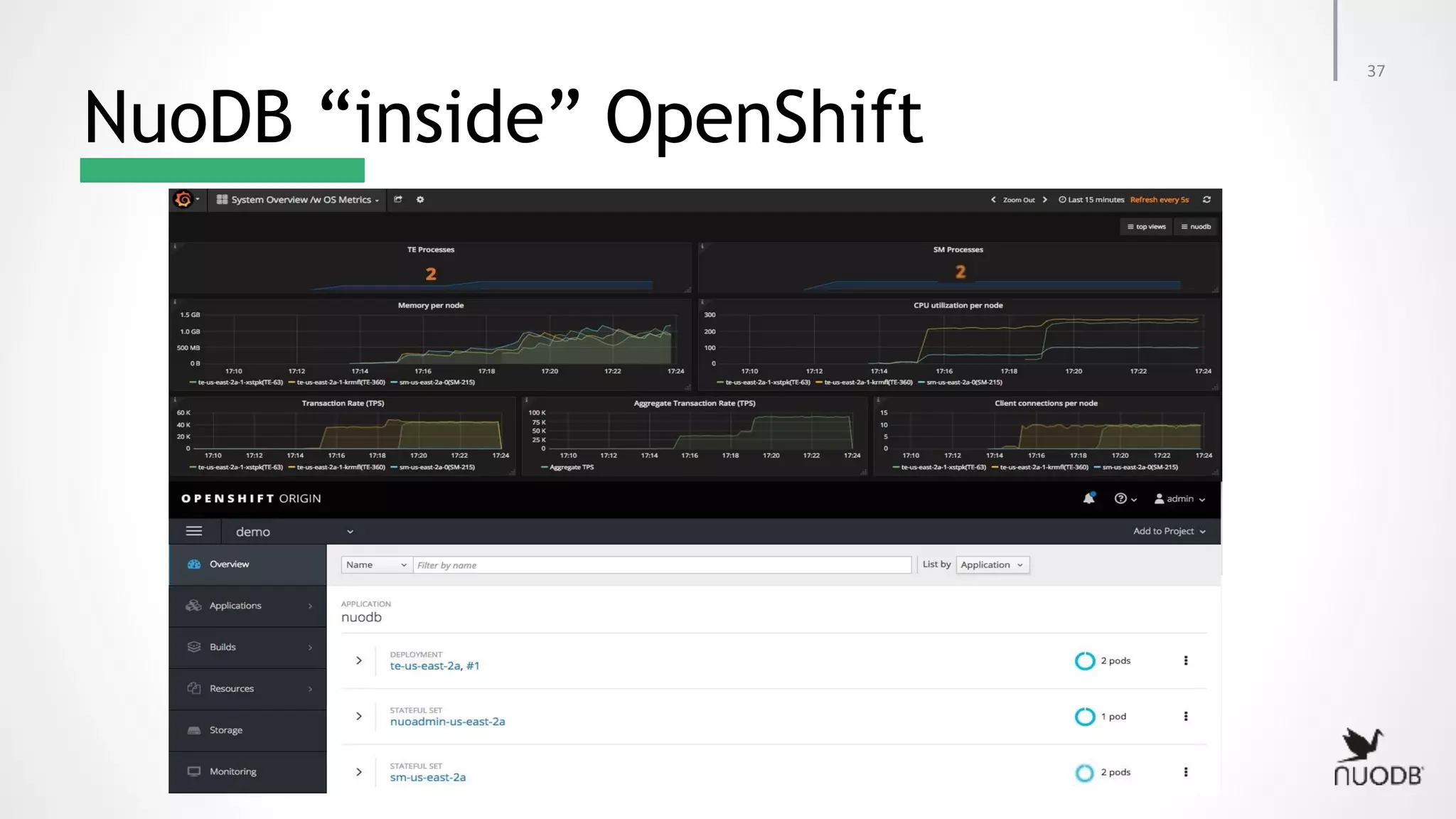Screen dimensions: 1456x819
Task: Open TE Processes panel title
Action: coord(430,250)
